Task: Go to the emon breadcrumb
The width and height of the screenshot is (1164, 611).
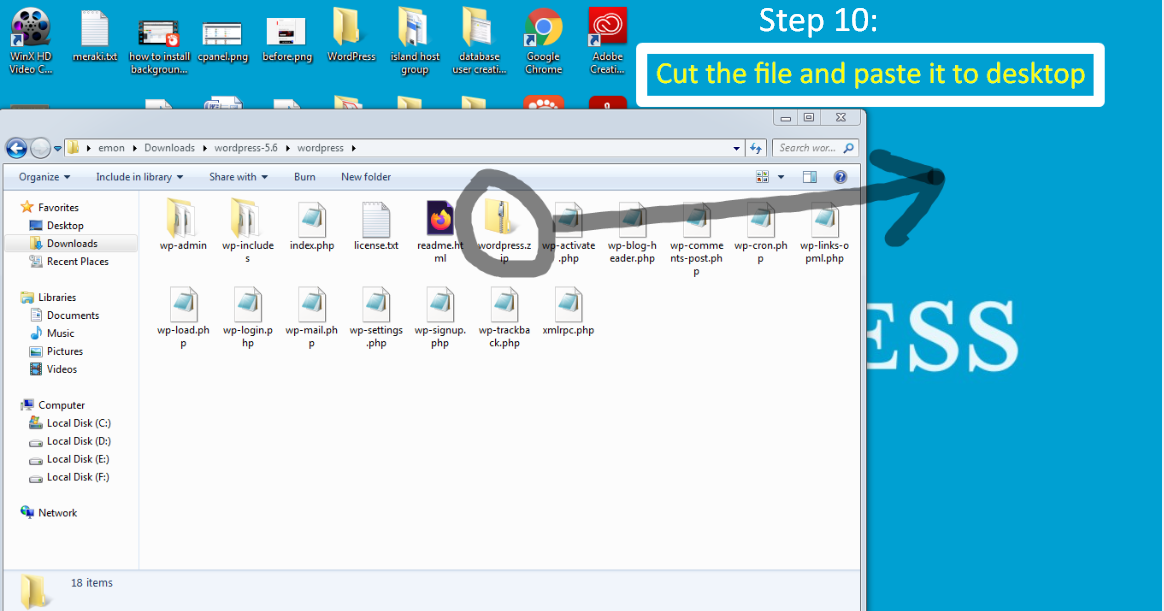Action: pos(111,148)
